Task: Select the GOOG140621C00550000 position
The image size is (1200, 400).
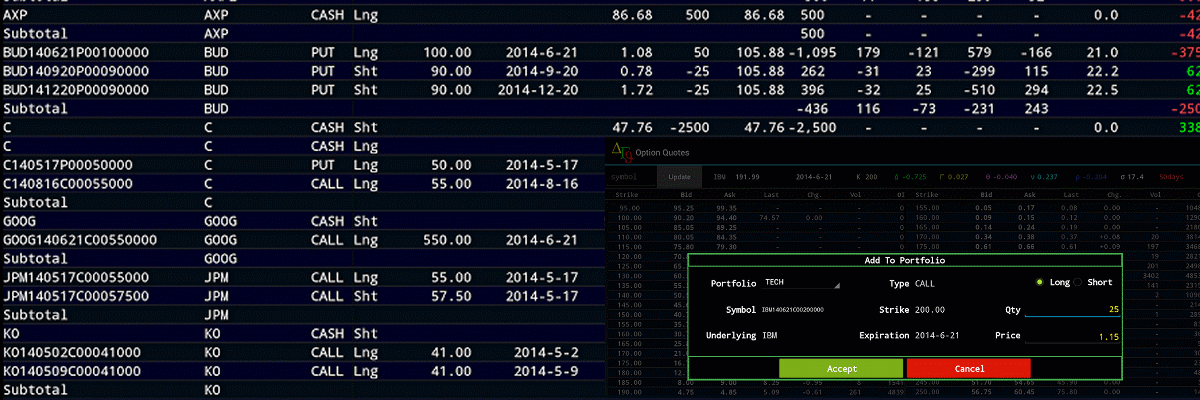Action: (80, 240)
